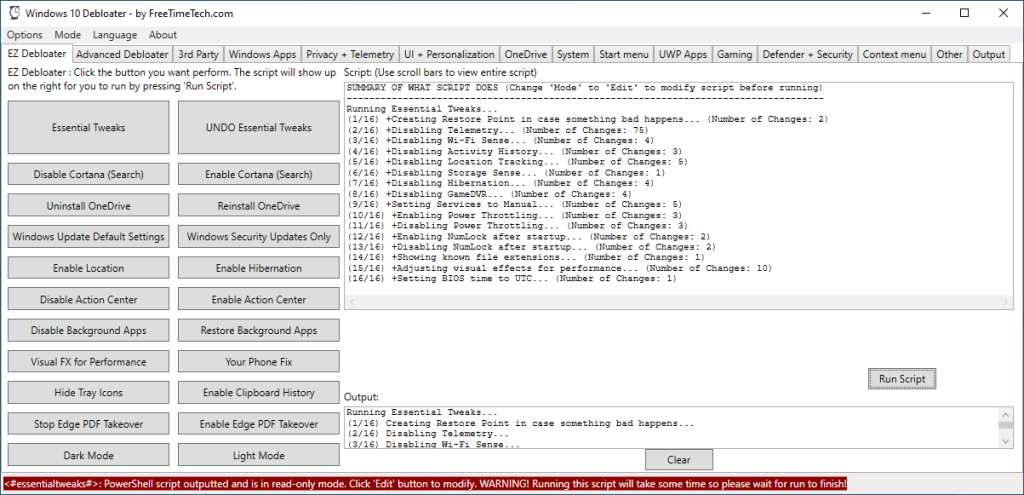1024x495 pixels.
Task: Switch to the Gaming tab
Action: pos(735,55)
